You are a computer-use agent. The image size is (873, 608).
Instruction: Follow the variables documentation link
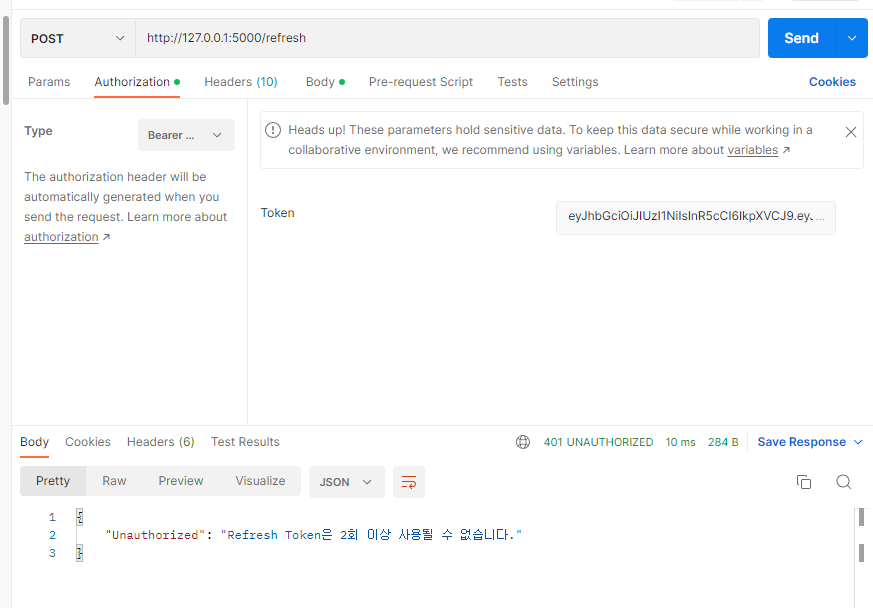753,150
